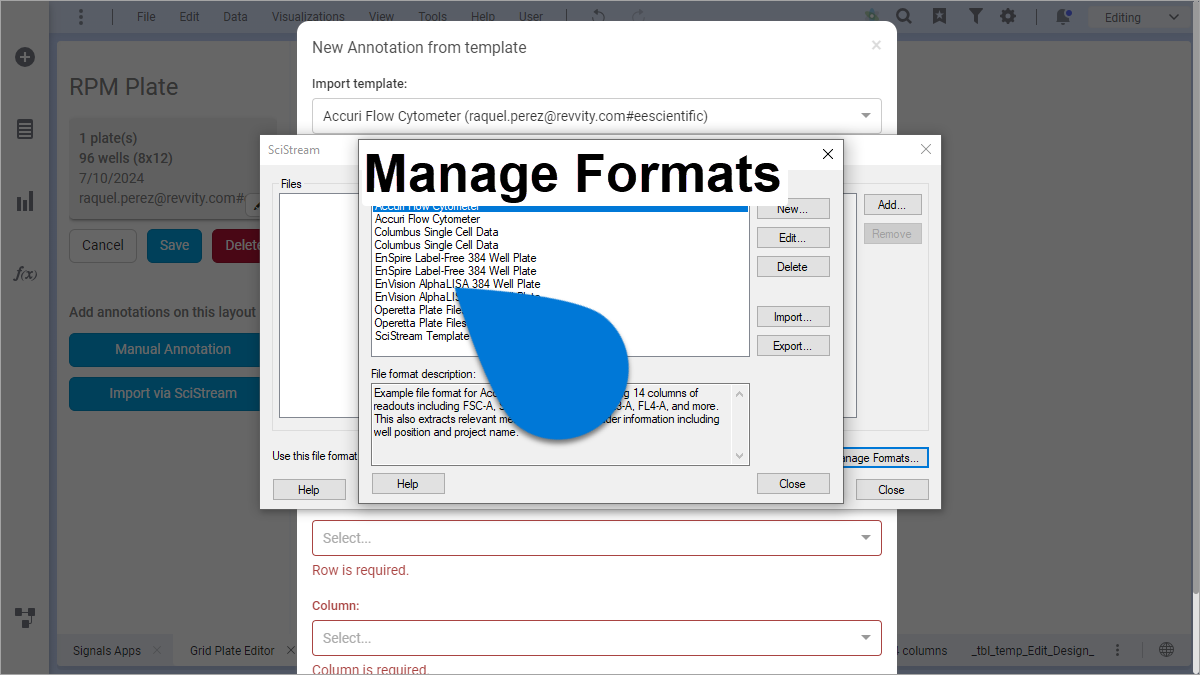The height and width of the screenshot is (675, 1200).
Task: Open the notifications bell icon
Action: 1063,16
